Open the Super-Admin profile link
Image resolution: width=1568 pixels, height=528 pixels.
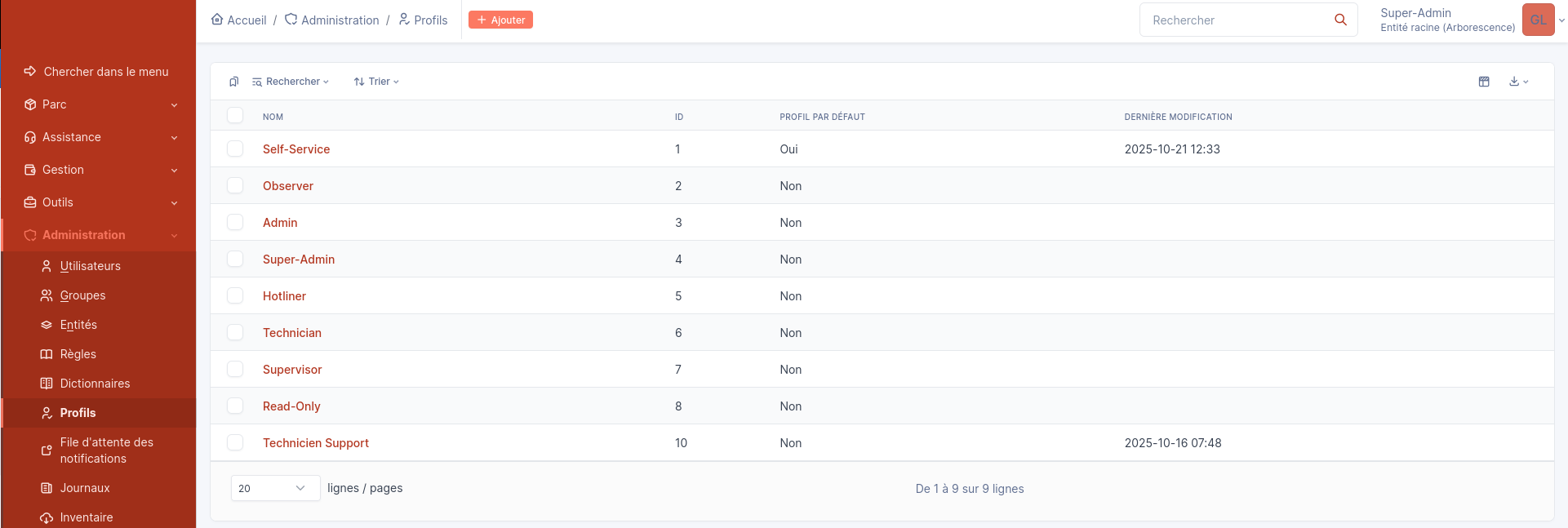299,260
